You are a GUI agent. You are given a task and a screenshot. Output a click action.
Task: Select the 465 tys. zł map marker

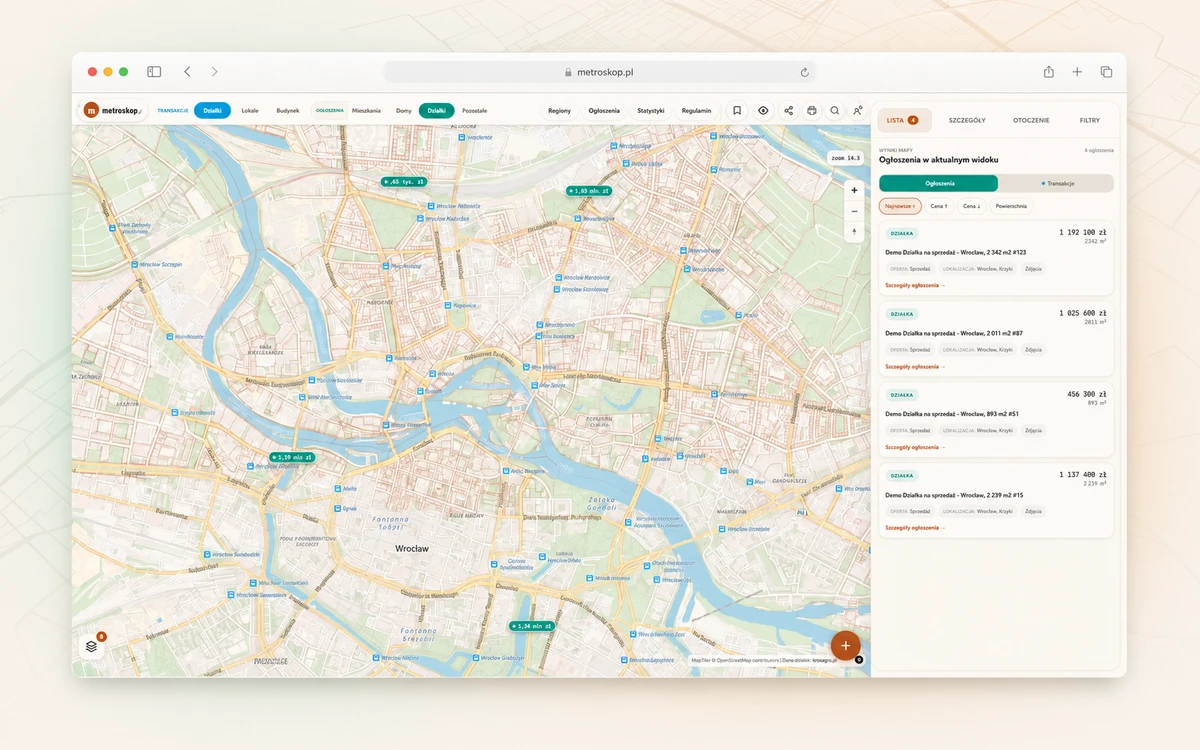404,182
